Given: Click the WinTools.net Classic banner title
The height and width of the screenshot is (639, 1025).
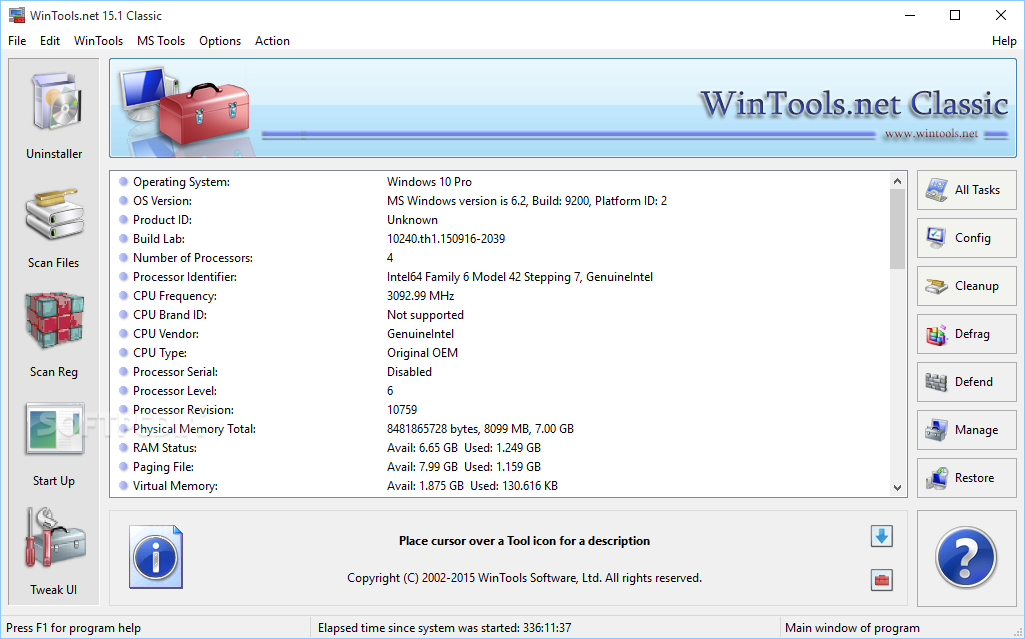Looking at the screenshot, I should pos(854,105).
